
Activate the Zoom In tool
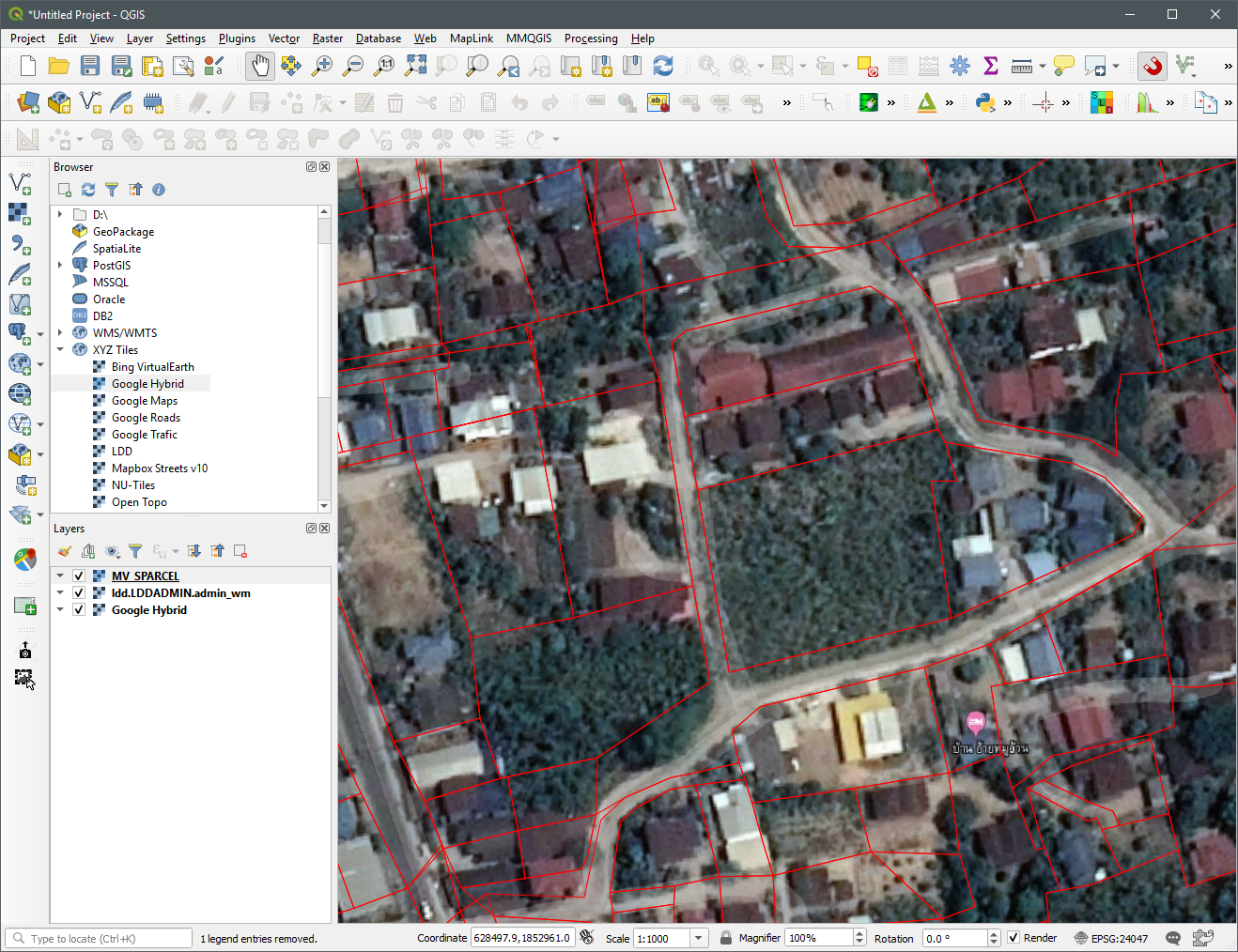(321, 66)
